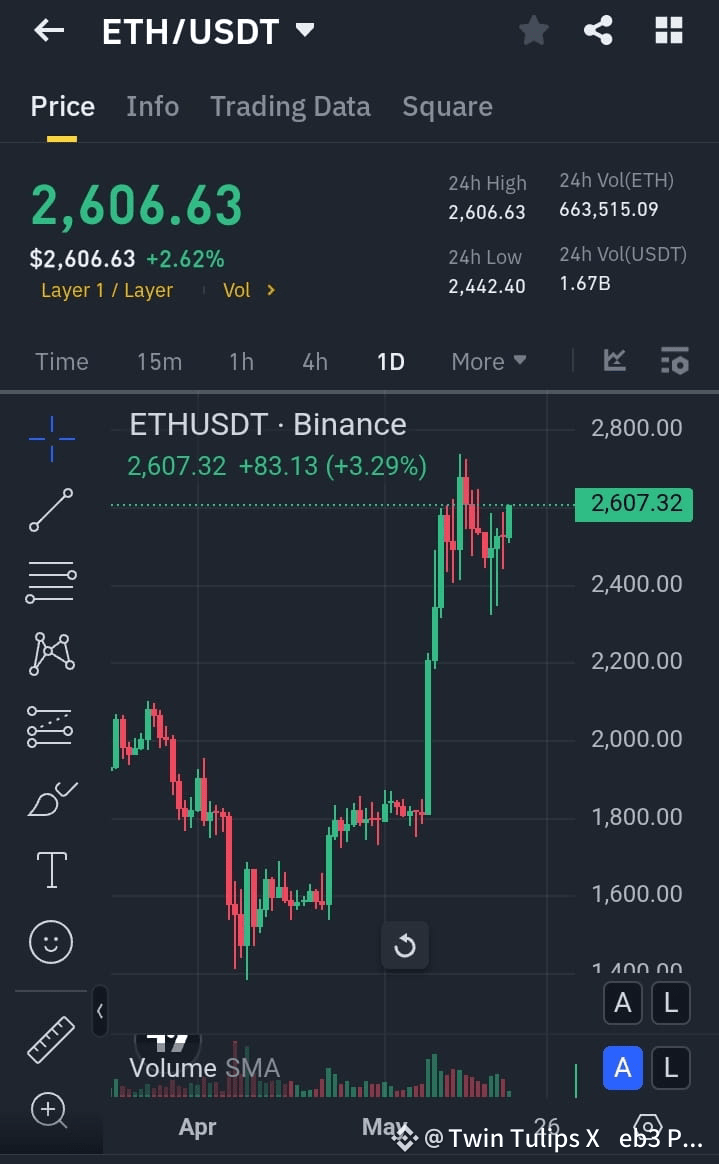The height and width of the screenshot is (1164, 719).
Task: Select the horizontal lines tool
Action: tap(51, 582)
